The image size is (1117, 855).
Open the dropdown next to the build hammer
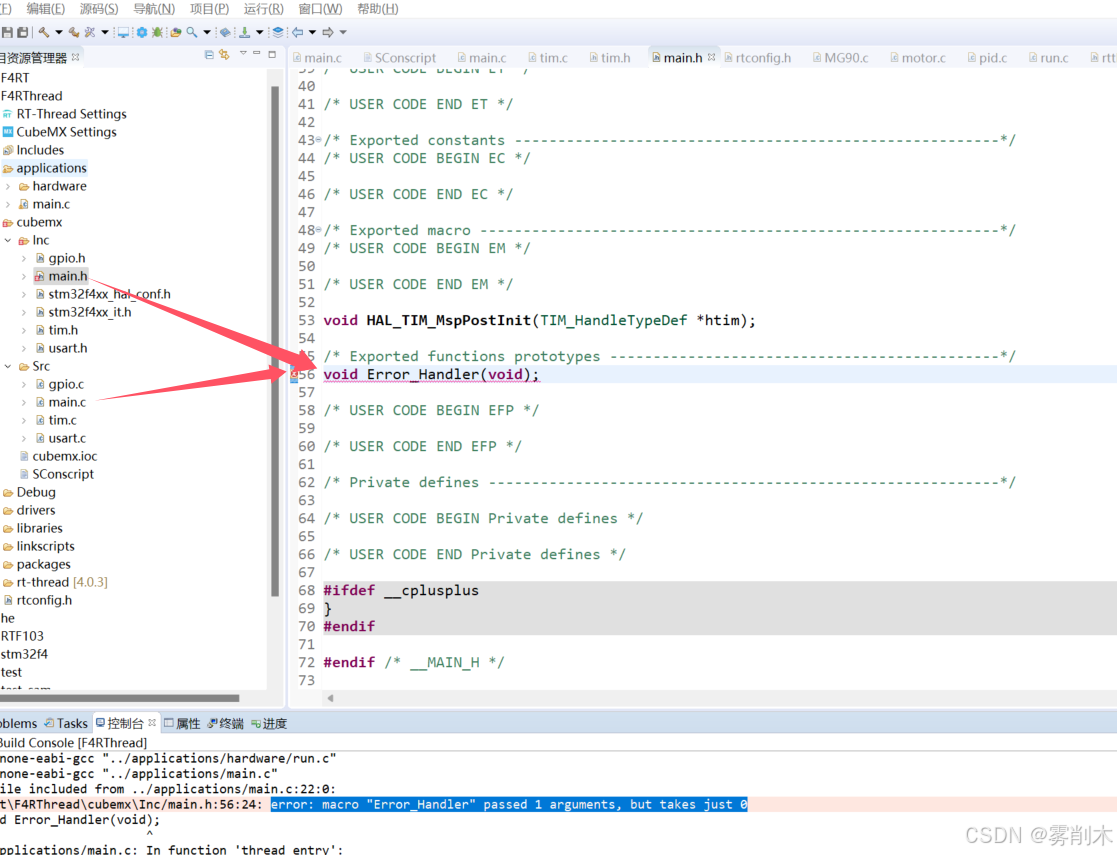click(x=57, y=31)
